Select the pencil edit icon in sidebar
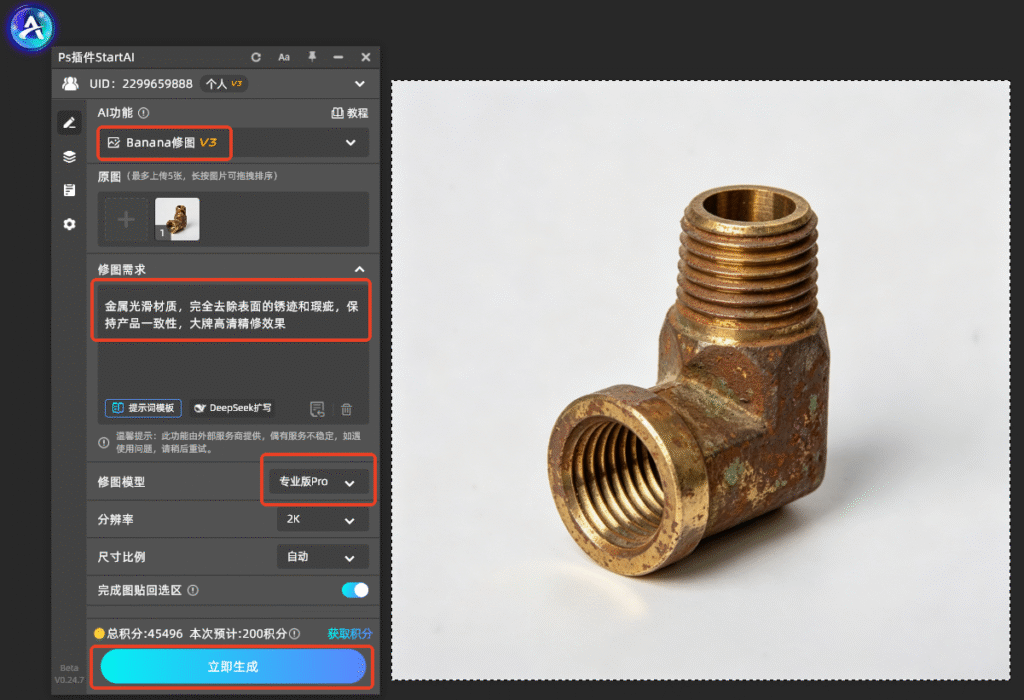1024x700 pixels. tap(69, 123)
